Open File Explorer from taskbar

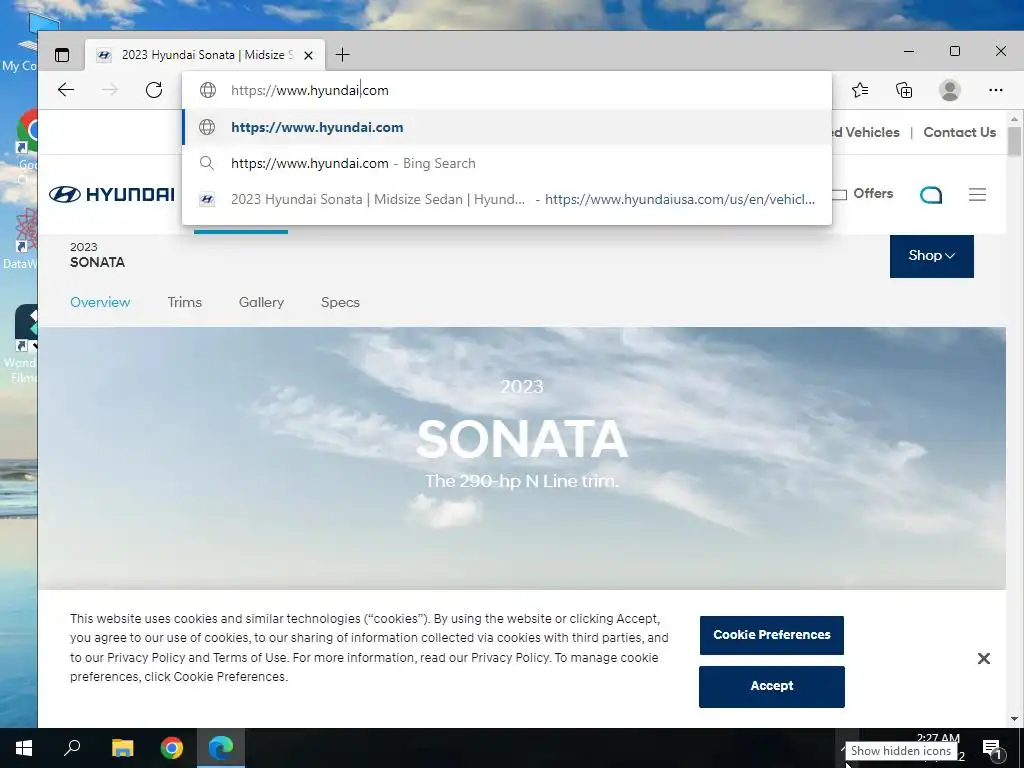pyautogui.click(x=122, y=748)
